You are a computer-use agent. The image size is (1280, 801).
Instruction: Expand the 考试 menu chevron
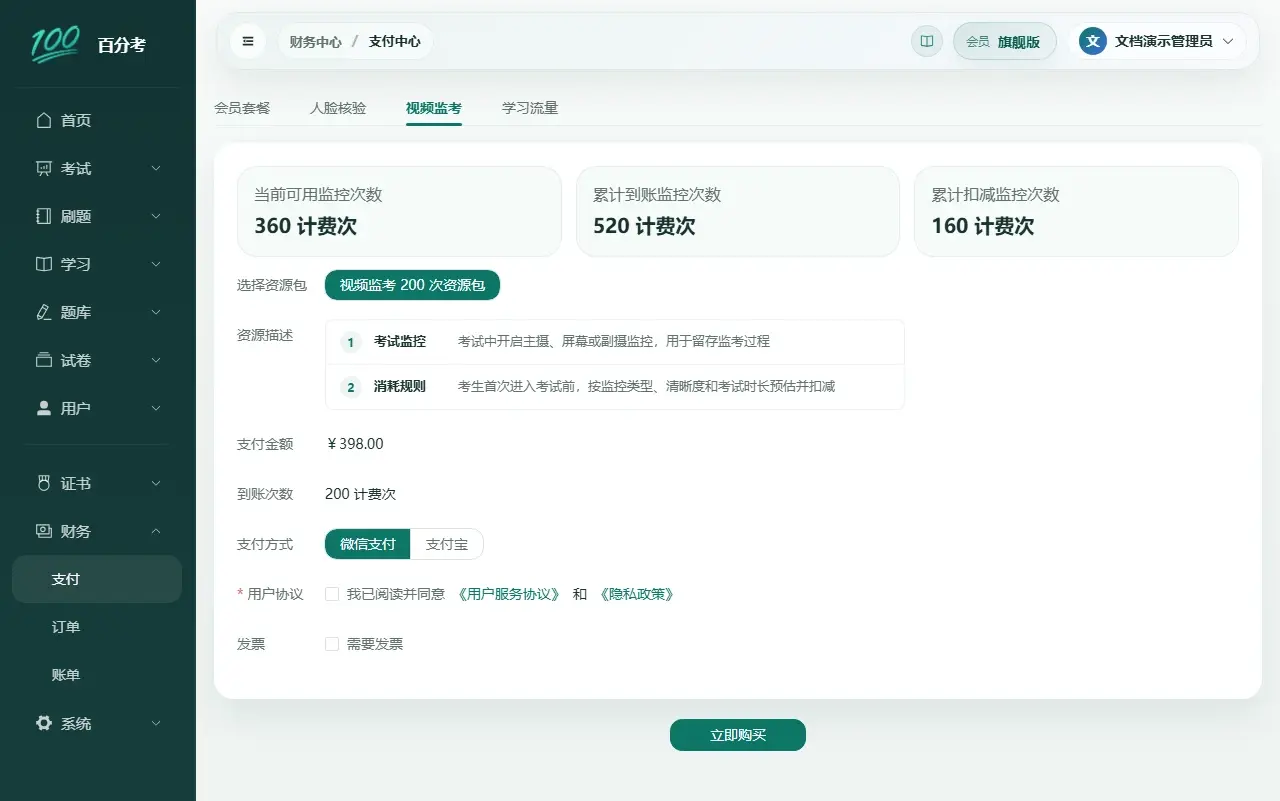(x=156, y=168)
